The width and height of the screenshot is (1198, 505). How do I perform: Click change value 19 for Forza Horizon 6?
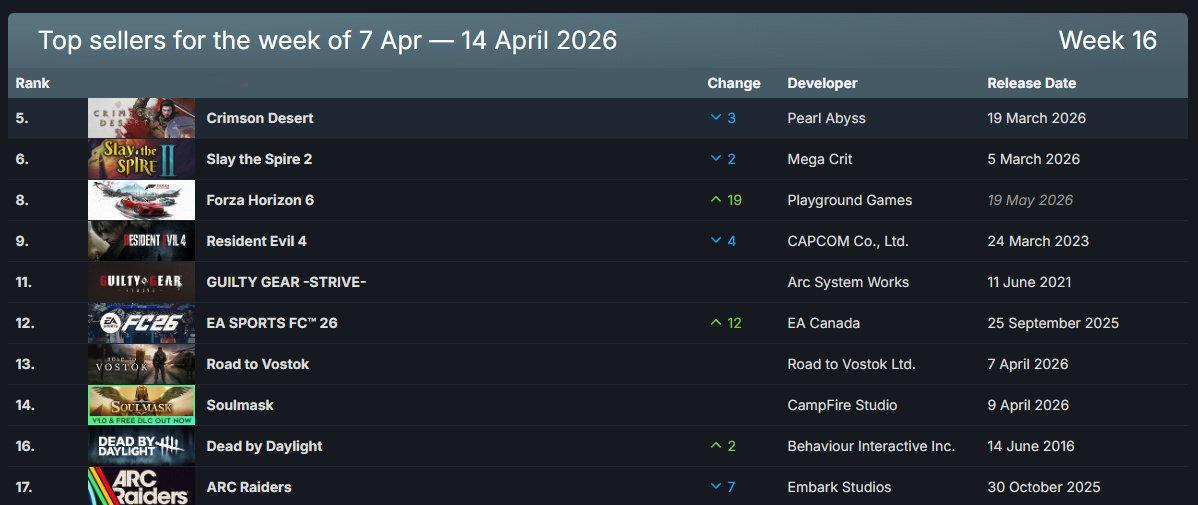click(x=734, y=200)
